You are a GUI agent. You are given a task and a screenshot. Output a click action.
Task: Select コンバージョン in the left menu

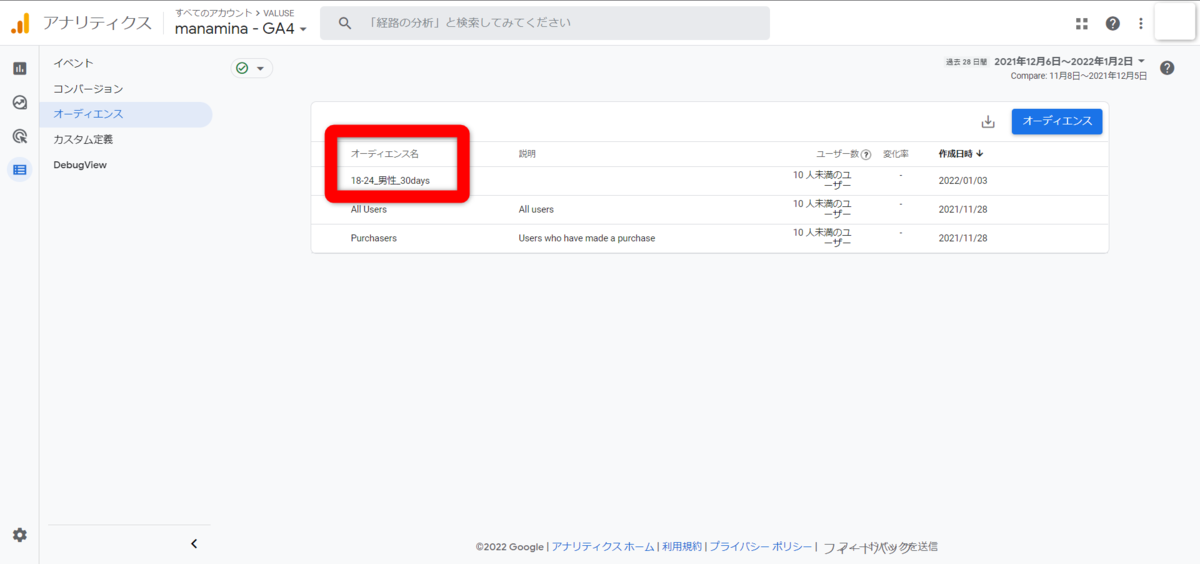pos(88,89)
